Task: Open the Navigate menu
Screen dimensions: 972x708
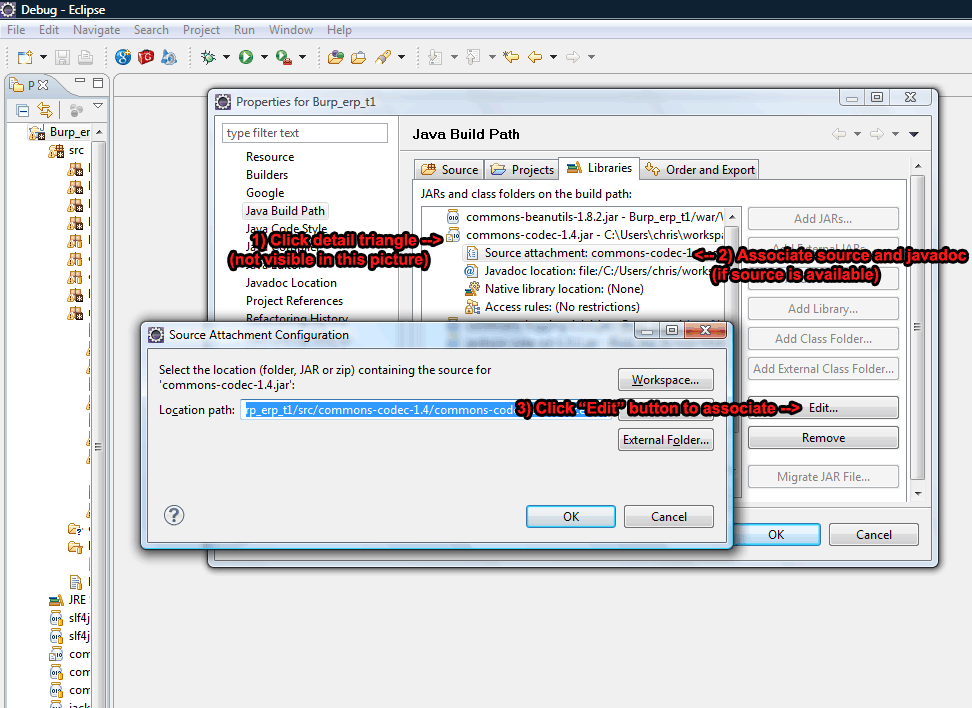Action: (x=96, y=30)
